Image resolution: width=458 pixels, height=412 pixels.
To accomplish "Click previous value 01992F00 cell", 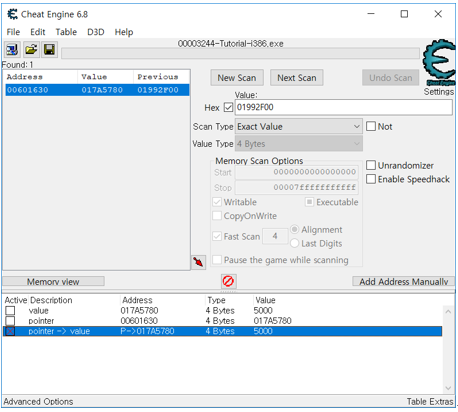I will click(158, 90).
